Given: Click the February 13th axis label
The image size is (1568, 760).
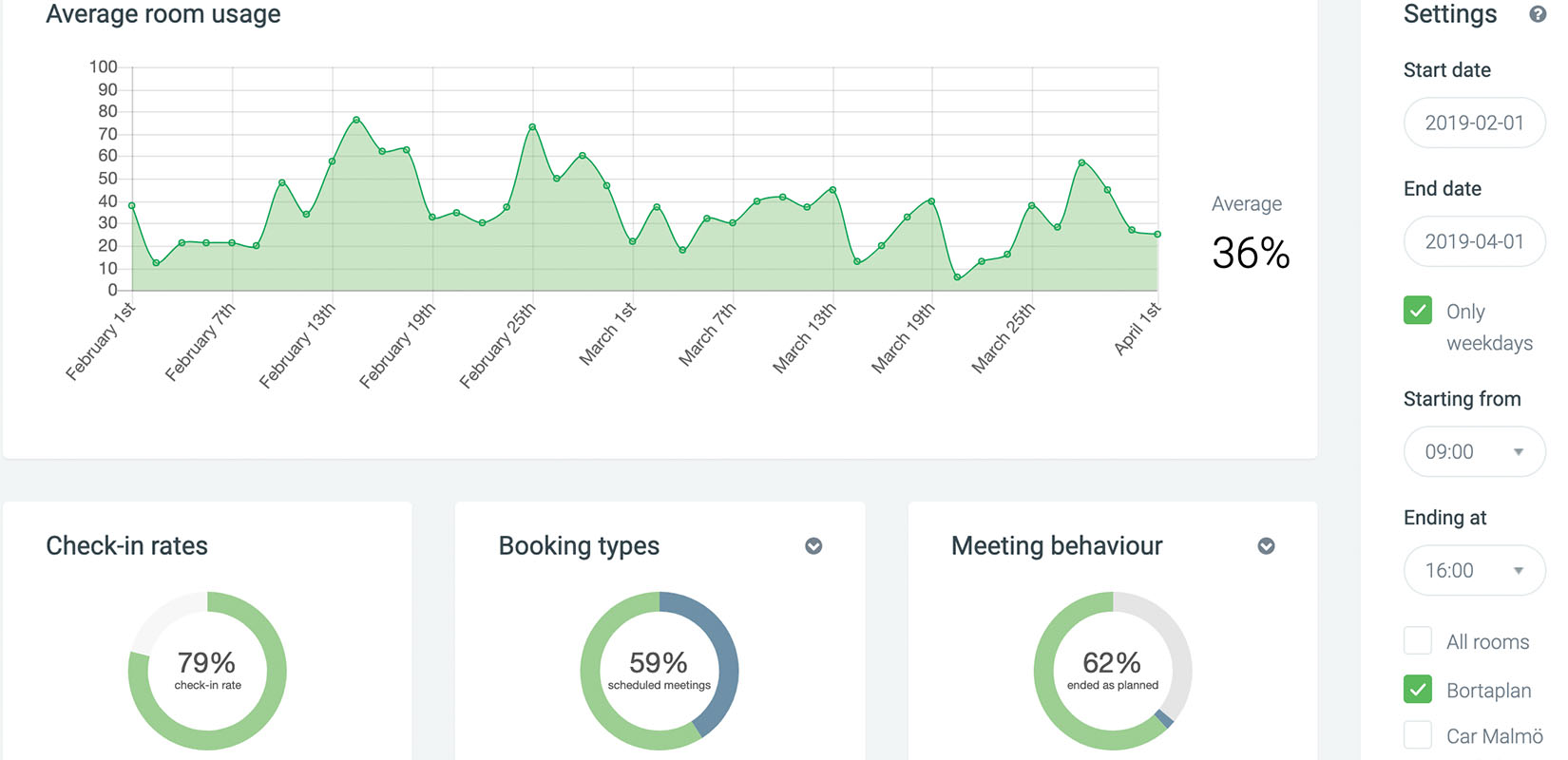Looking at the screenshot, I should pos(297,346).
